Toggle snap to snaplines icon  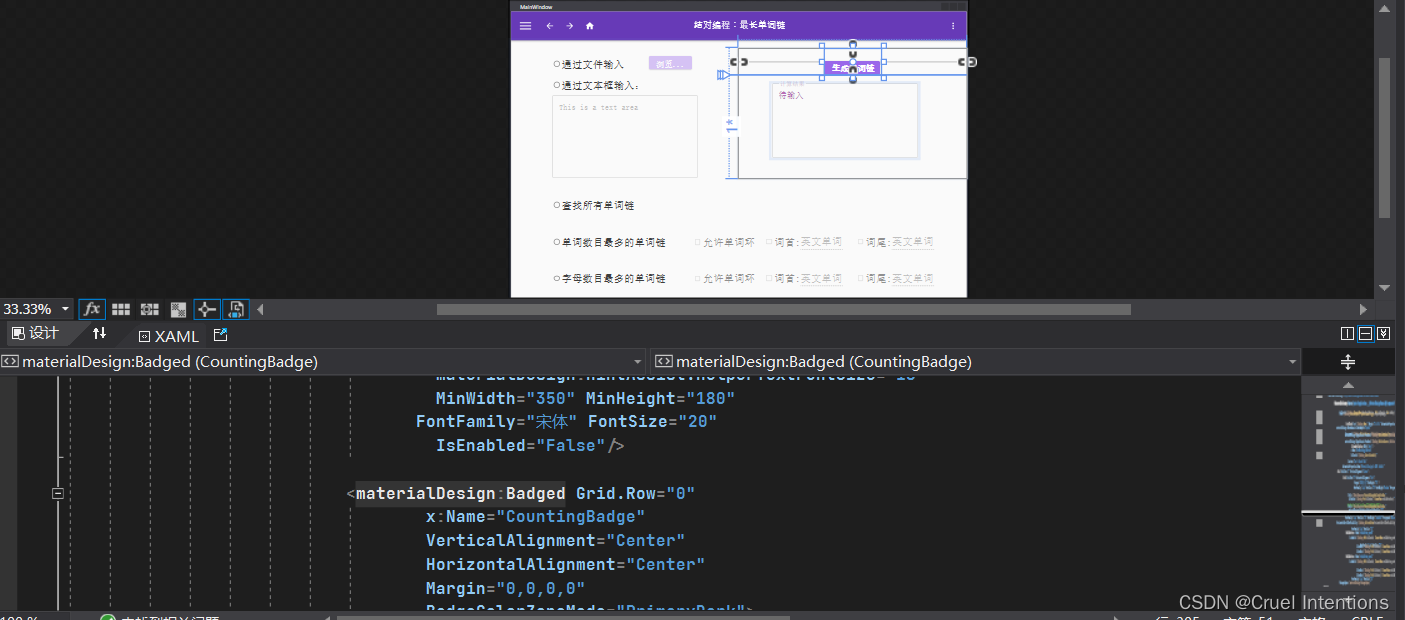[207, 309]
